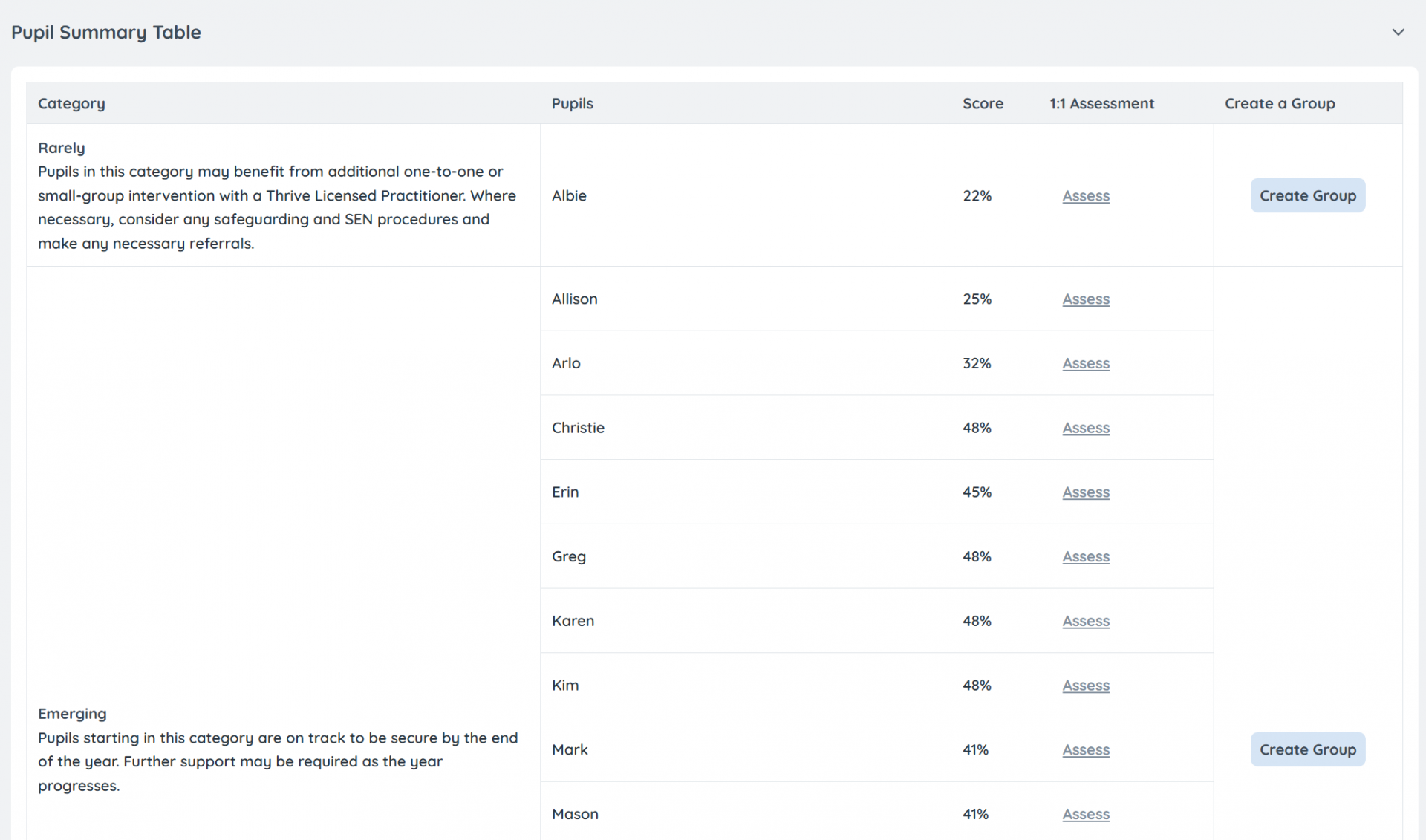Open Assess link for Erin

(x=1085, y=492)
